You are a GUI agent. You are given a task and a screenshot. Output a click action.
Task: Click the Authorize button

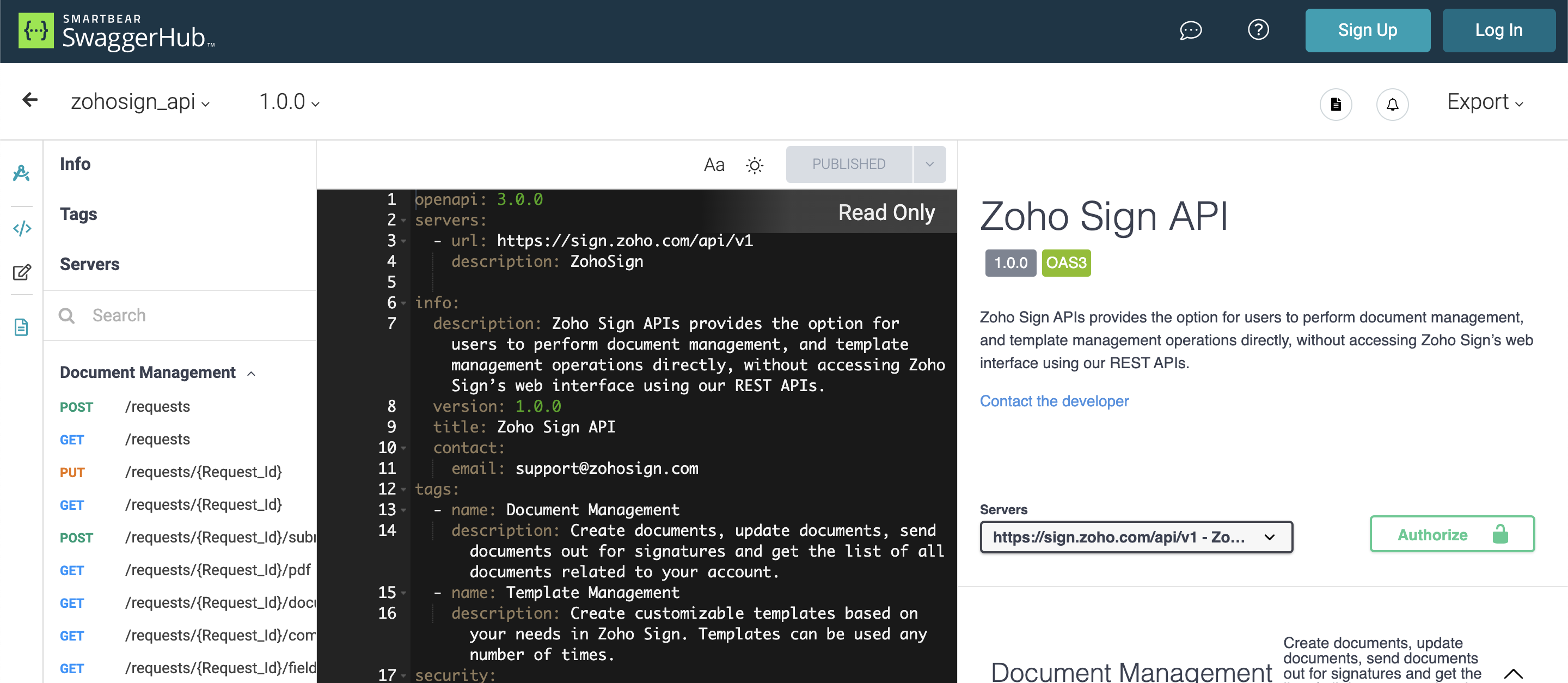pos(1451,534)
